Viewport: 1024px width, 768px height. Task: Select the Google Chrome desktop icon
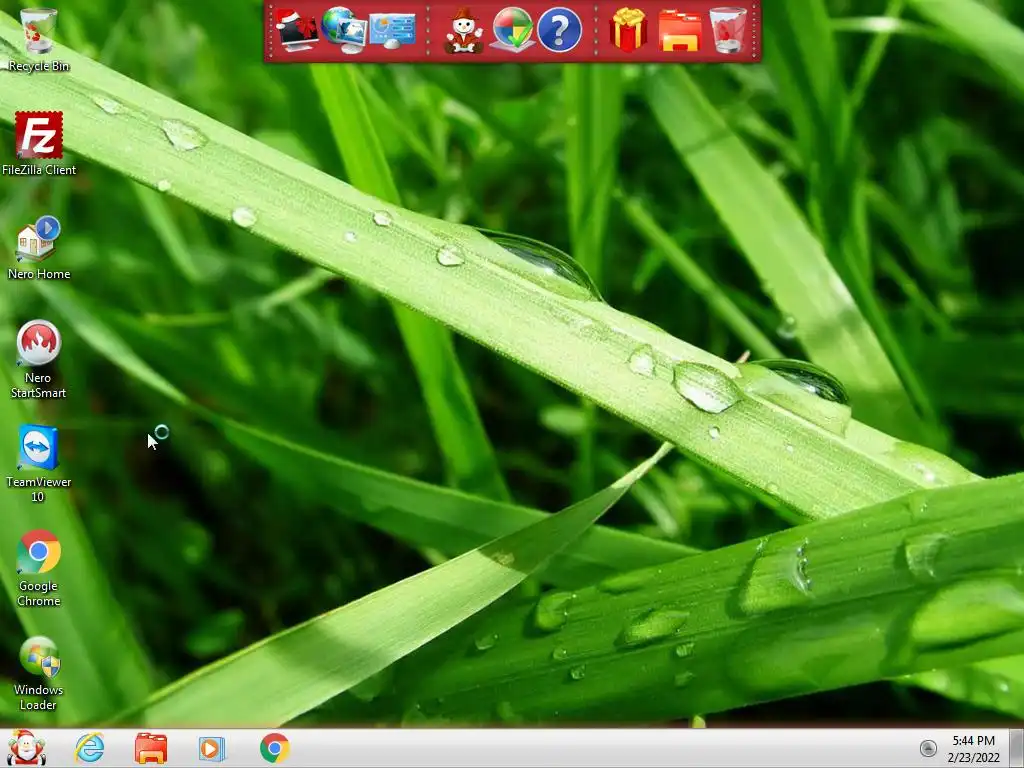(x=39, y=568)
